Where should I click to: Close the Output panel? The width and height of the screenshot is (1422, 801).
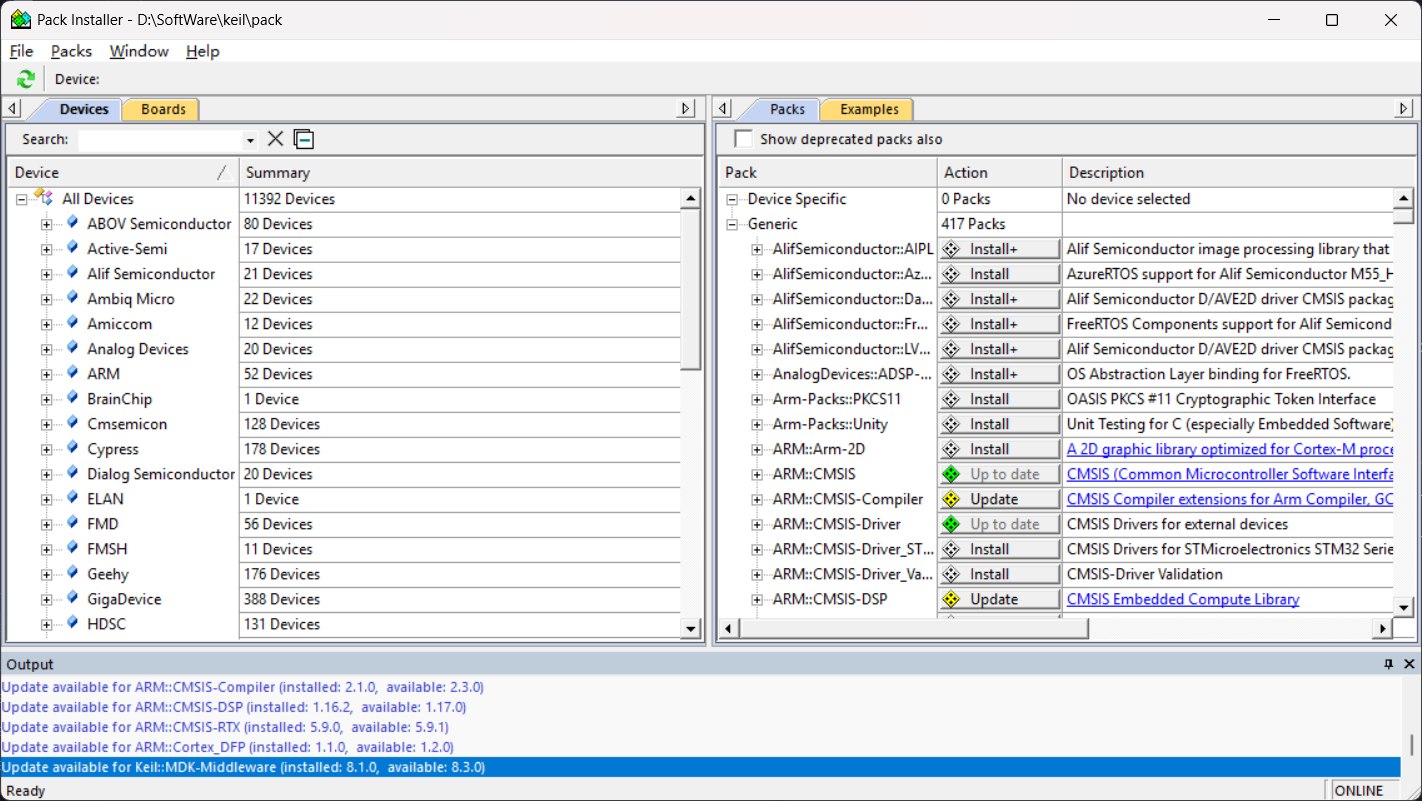pos(1410,664)
